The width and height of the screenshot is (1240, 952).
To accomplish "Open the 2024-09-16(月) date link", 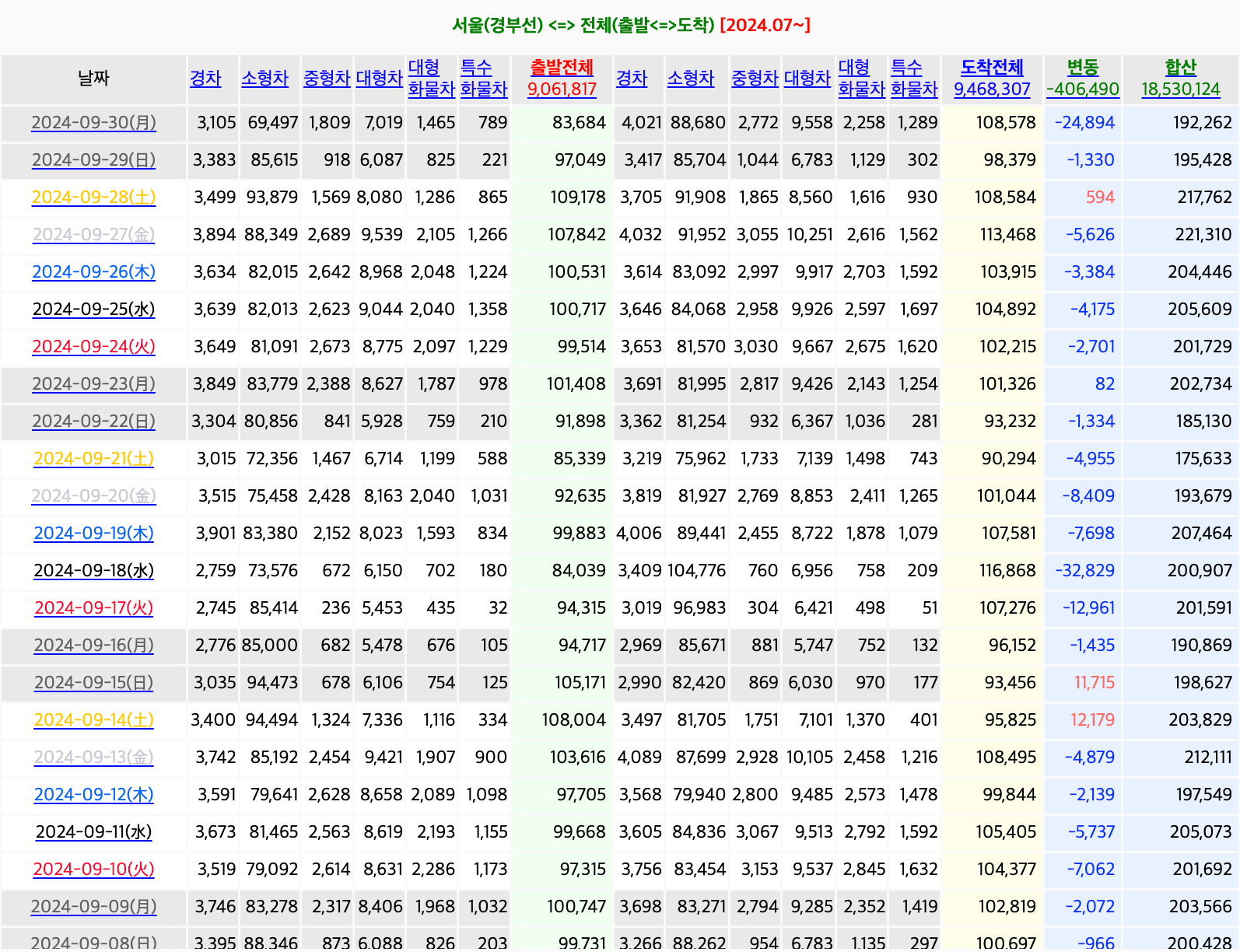I will point(93,646).
